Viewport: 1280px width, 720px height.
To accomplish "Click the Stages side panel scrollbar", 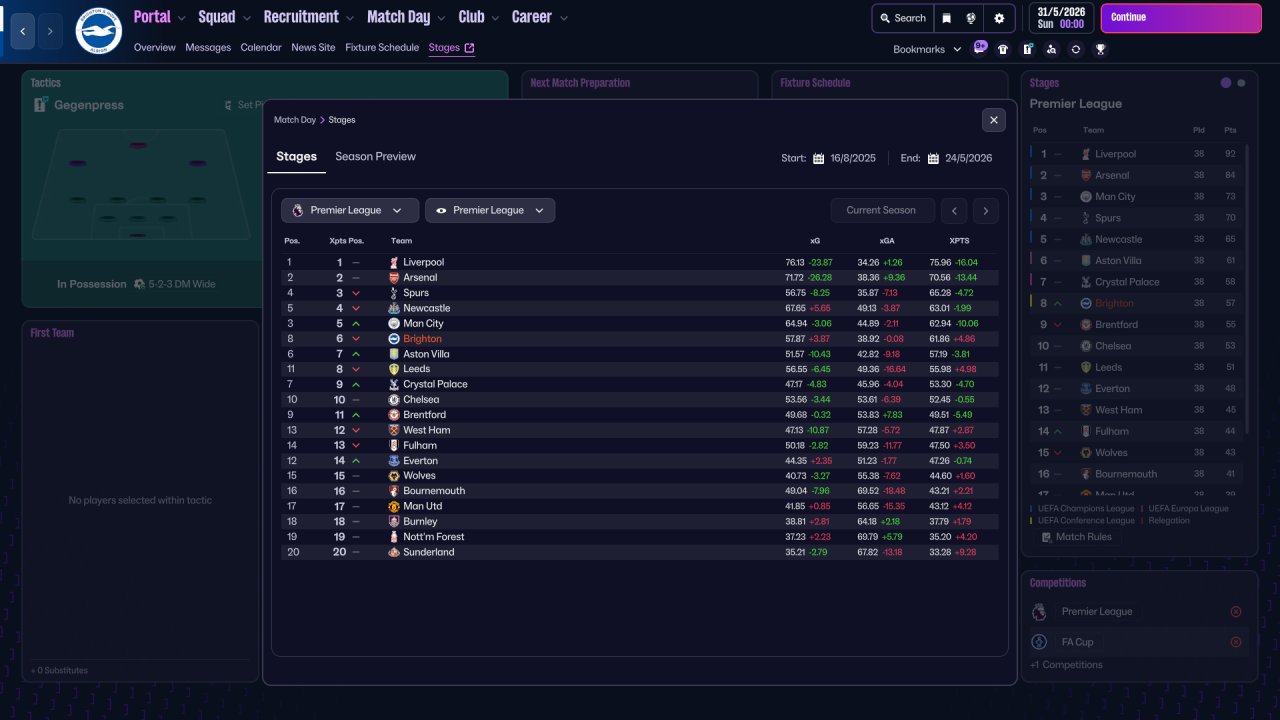I will (x=1247, y=290).
